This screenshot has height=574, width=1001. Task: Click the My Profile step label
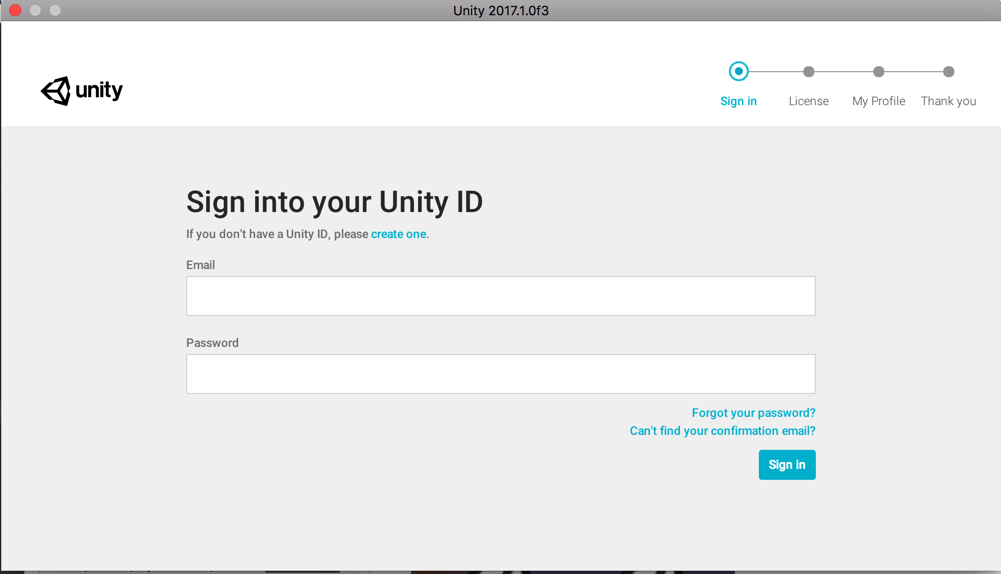878,101
